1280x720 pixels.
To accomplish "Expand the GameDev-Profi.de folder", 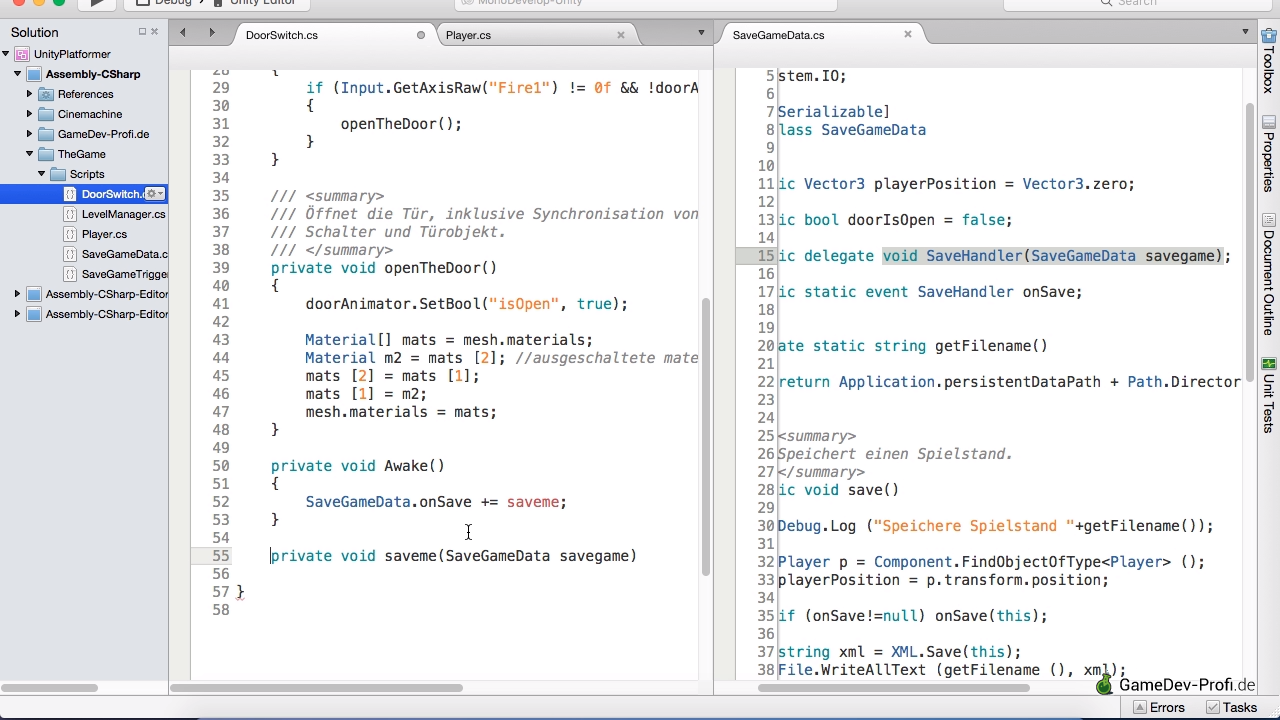I will pos(30,134).
